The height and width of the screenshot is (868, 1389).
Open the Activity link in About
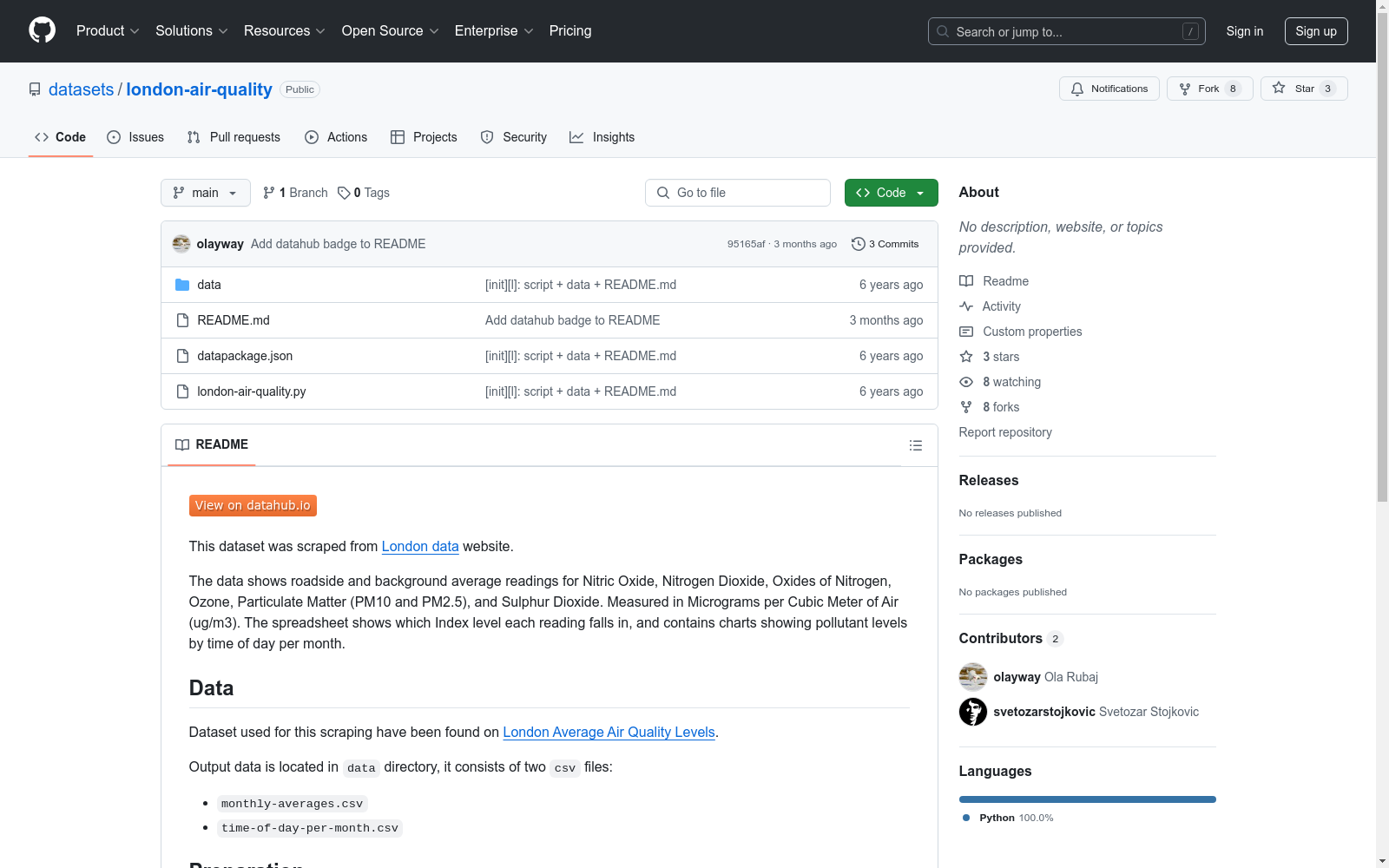click(x=1001, y=306)
